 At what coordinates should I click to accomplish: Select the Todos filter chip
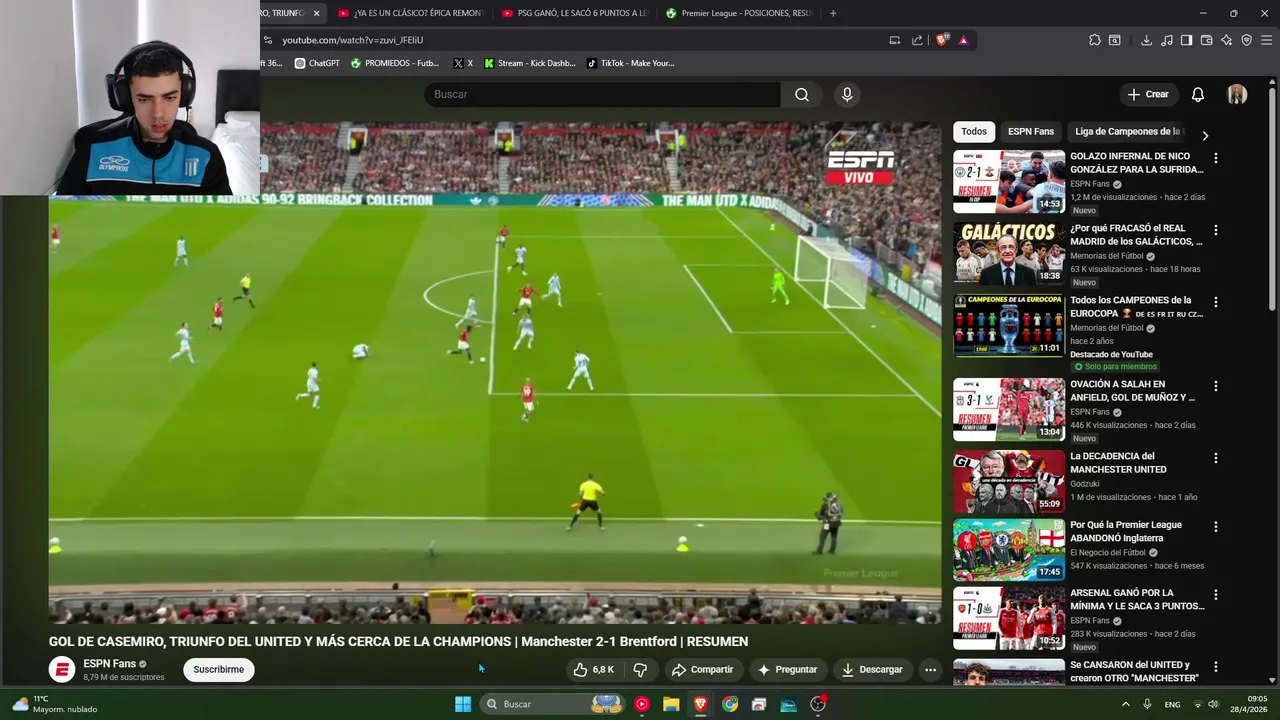(x=974, y=131)
